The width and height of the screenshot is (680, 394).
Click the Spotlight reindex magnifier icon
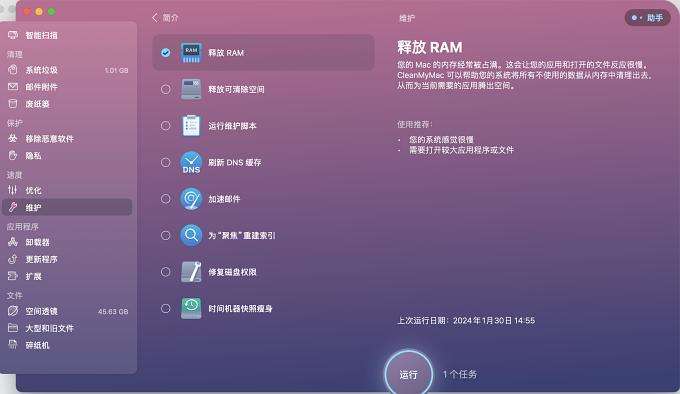[x=191, y=235]
